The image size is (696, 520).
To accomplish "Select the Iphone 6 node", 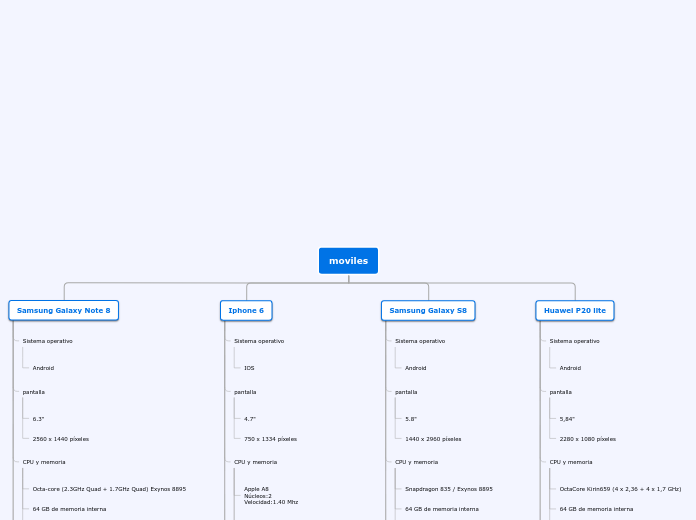I will [x=246, y=310].
